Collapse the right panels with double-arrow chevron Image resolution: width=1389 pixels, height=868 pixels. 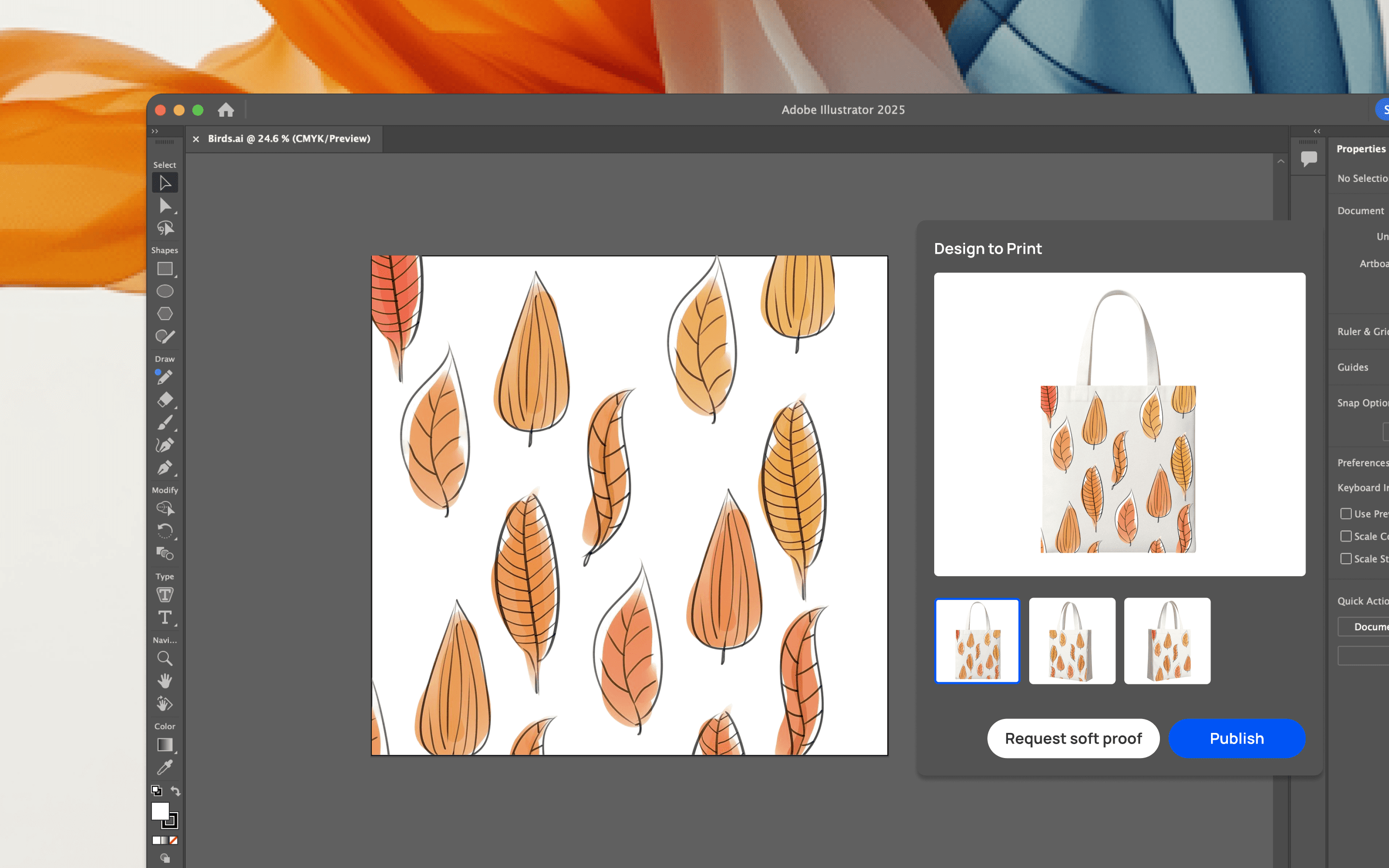coord(1317,132)
